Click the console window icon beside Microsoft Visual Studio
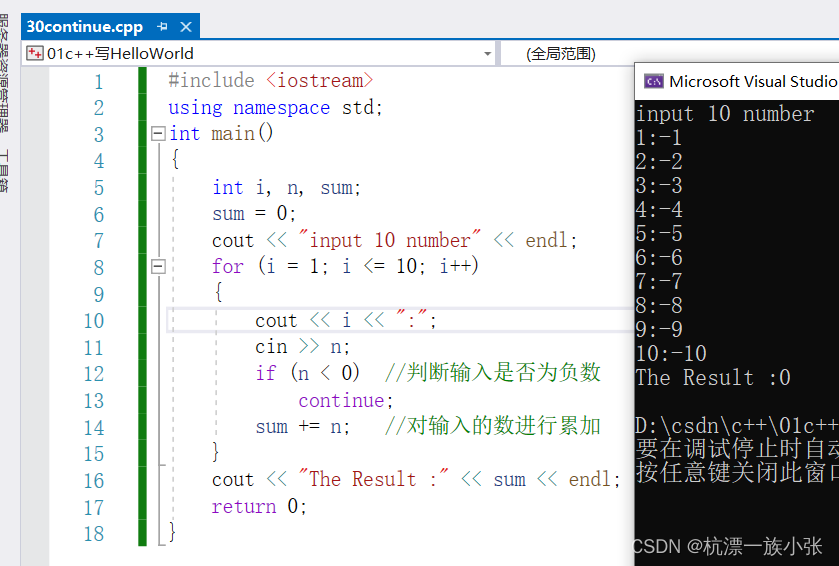Image resolution: width=839 pixels, height=566 pixels. [654, 81]
